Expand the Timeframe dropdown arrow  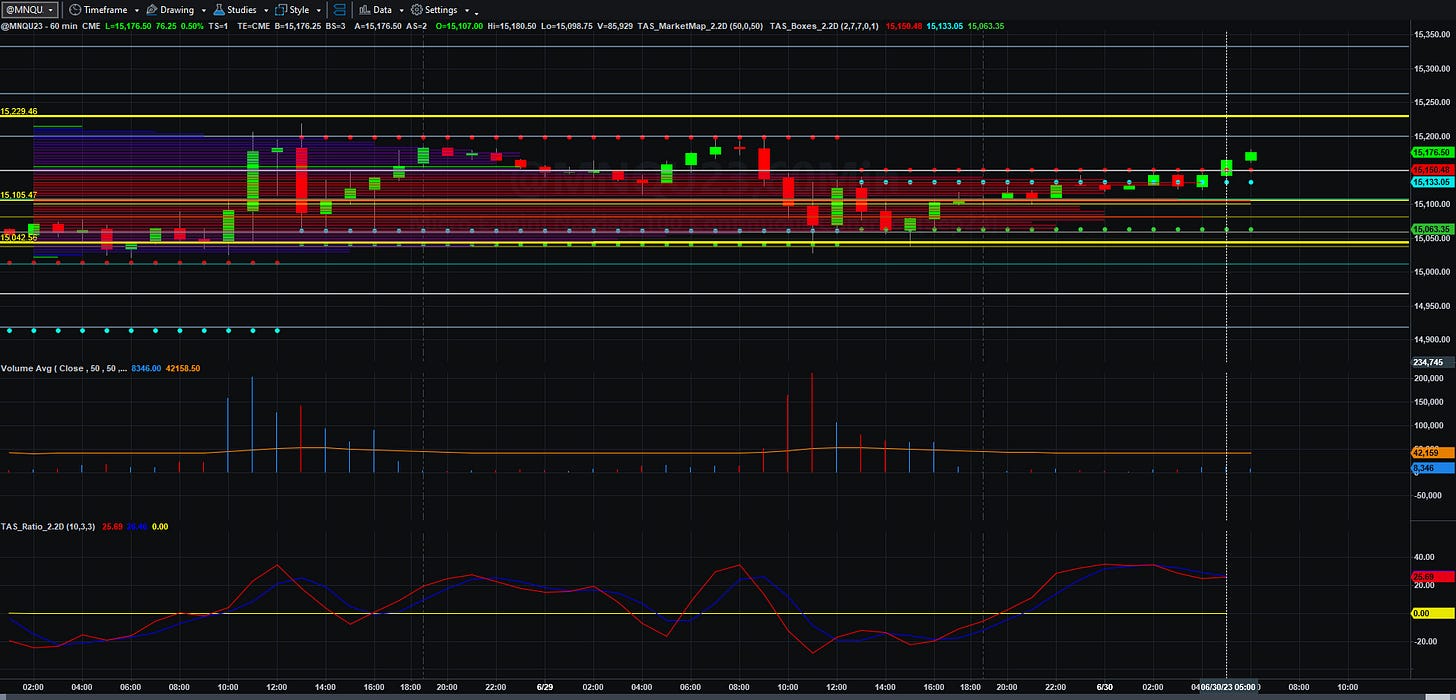(x=137, y=11)
